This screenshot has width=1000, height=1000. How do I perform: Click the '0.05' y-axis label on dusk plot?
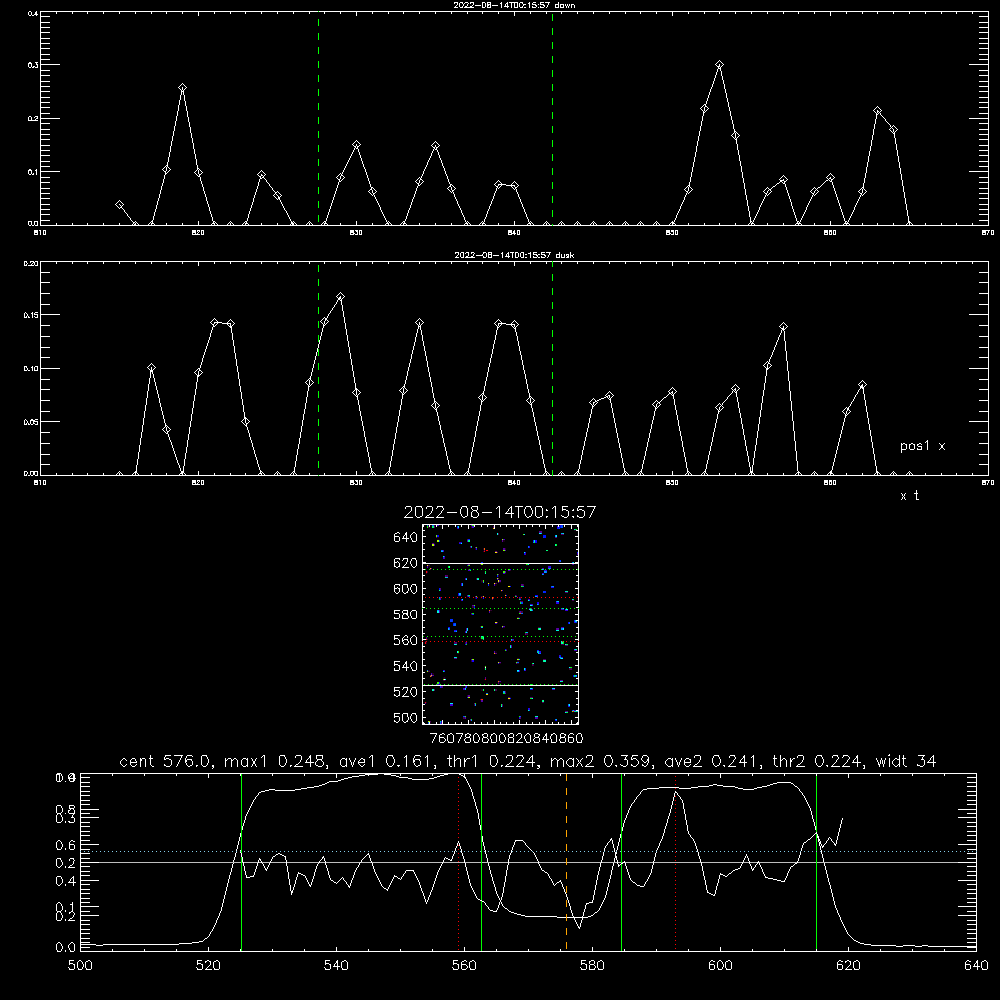[31, 422]
